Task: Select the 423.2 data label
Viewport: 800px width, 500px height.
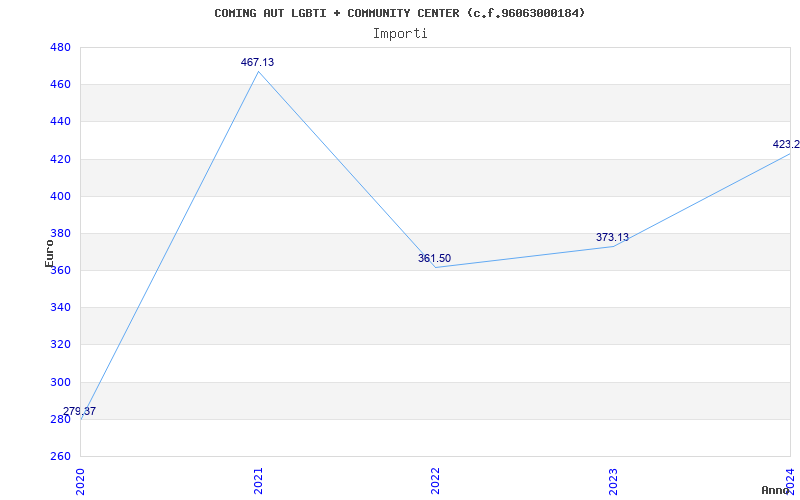Action: [x=786, y=144]
